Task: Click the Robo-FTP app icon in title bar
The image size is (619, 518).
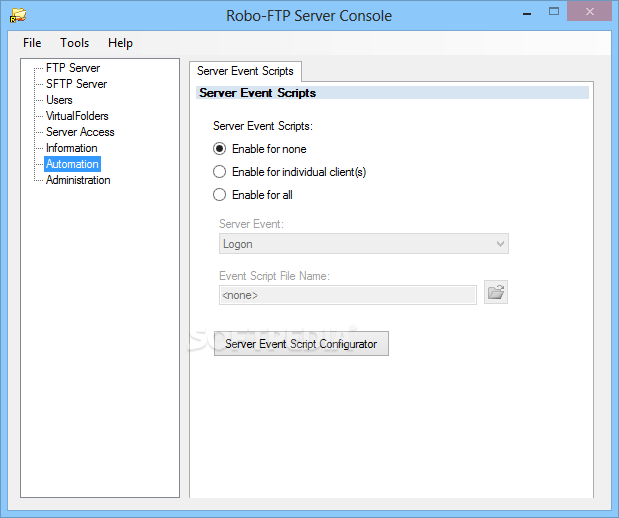Action: [18, 16]
